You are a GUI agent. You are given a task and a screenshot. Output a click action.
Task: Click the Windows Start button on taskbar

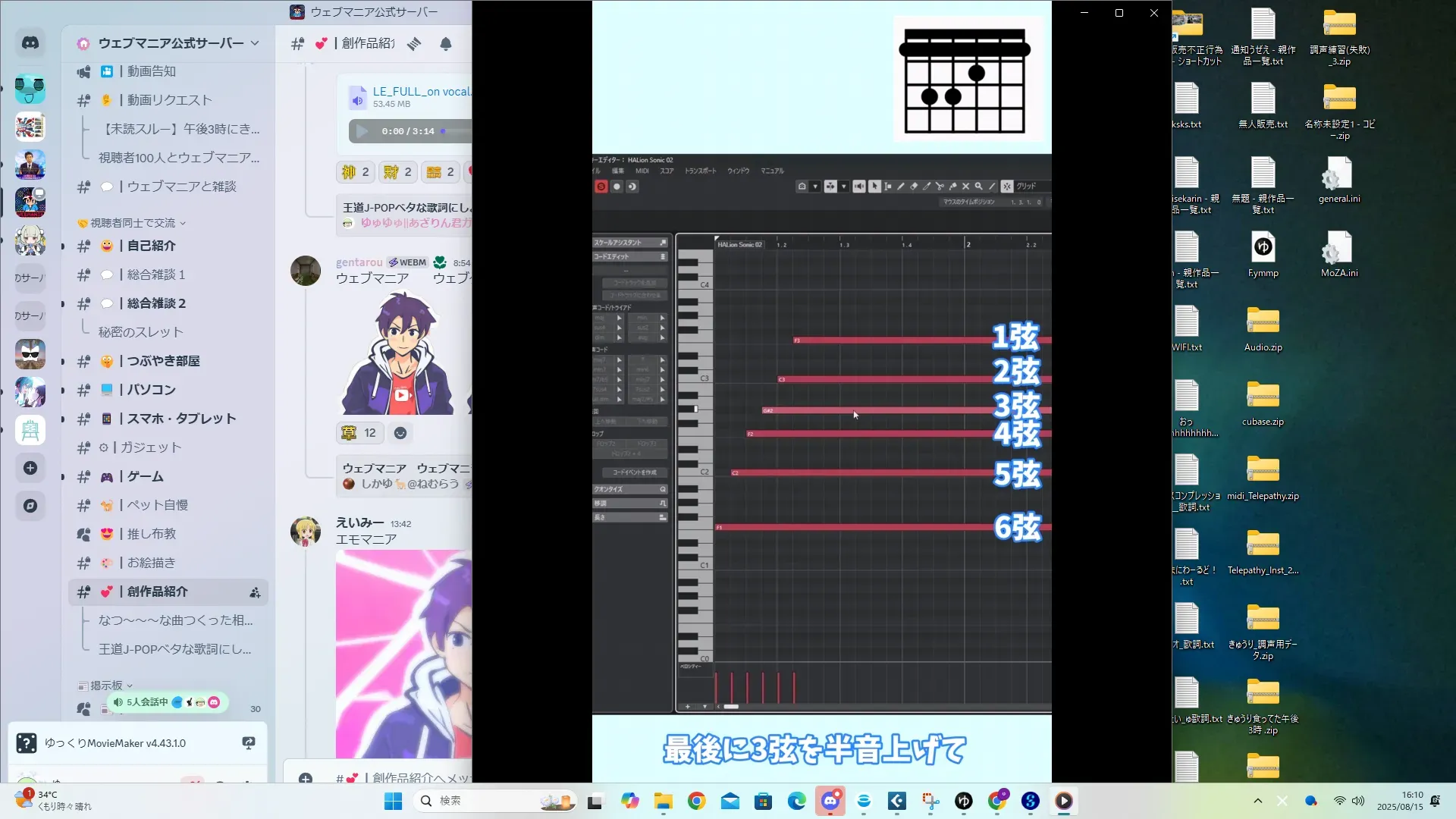point(393,801)
